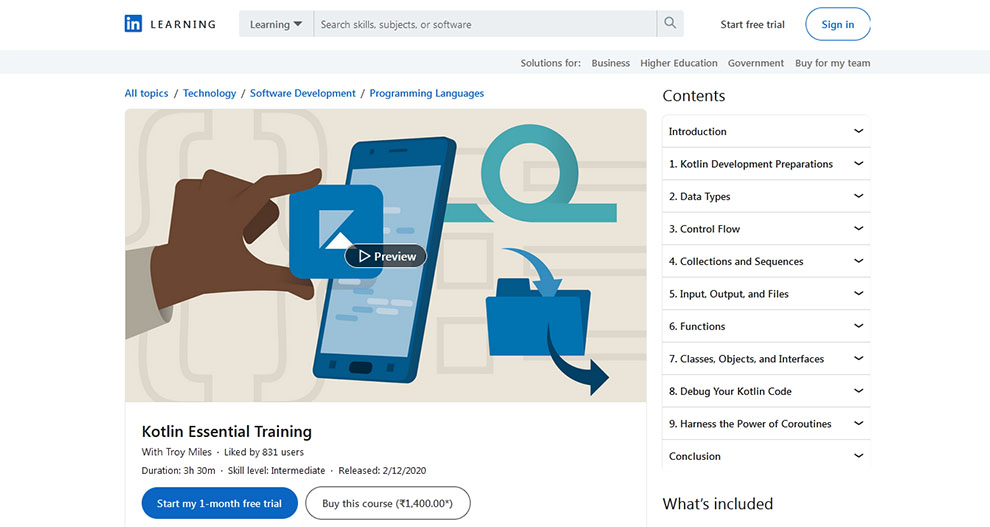
Task: Click the LEARNING wordmark text
Action: click(183, 25)
